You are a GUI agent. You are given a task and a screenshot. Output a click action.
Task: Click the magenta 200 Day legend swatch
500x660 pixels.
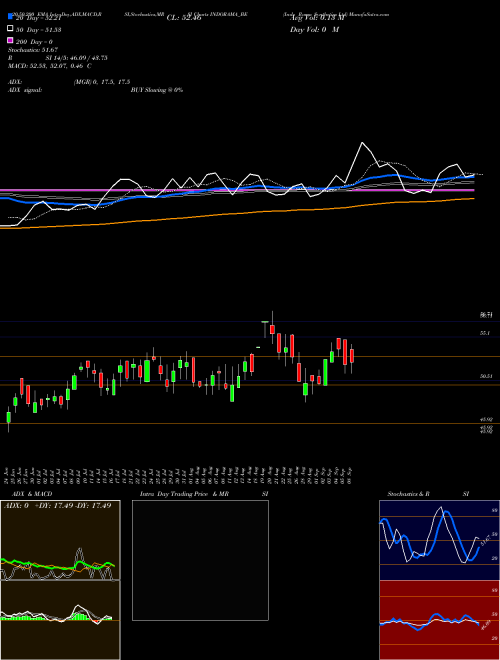pos(10,41)
